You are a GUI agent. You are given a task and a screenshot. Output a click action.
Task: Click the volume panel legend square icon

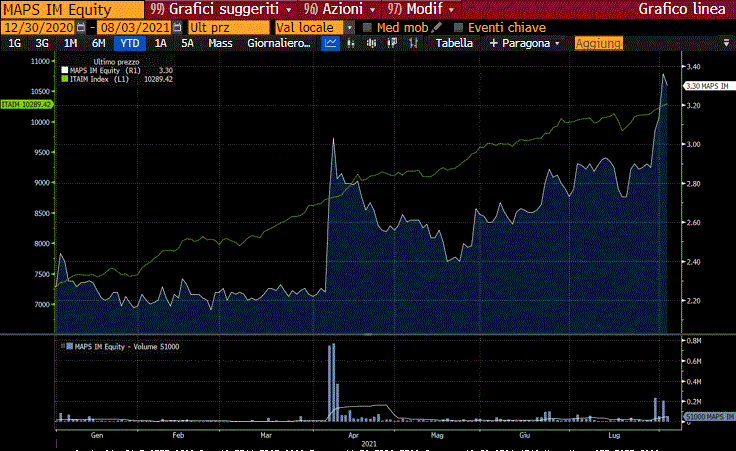69,346
